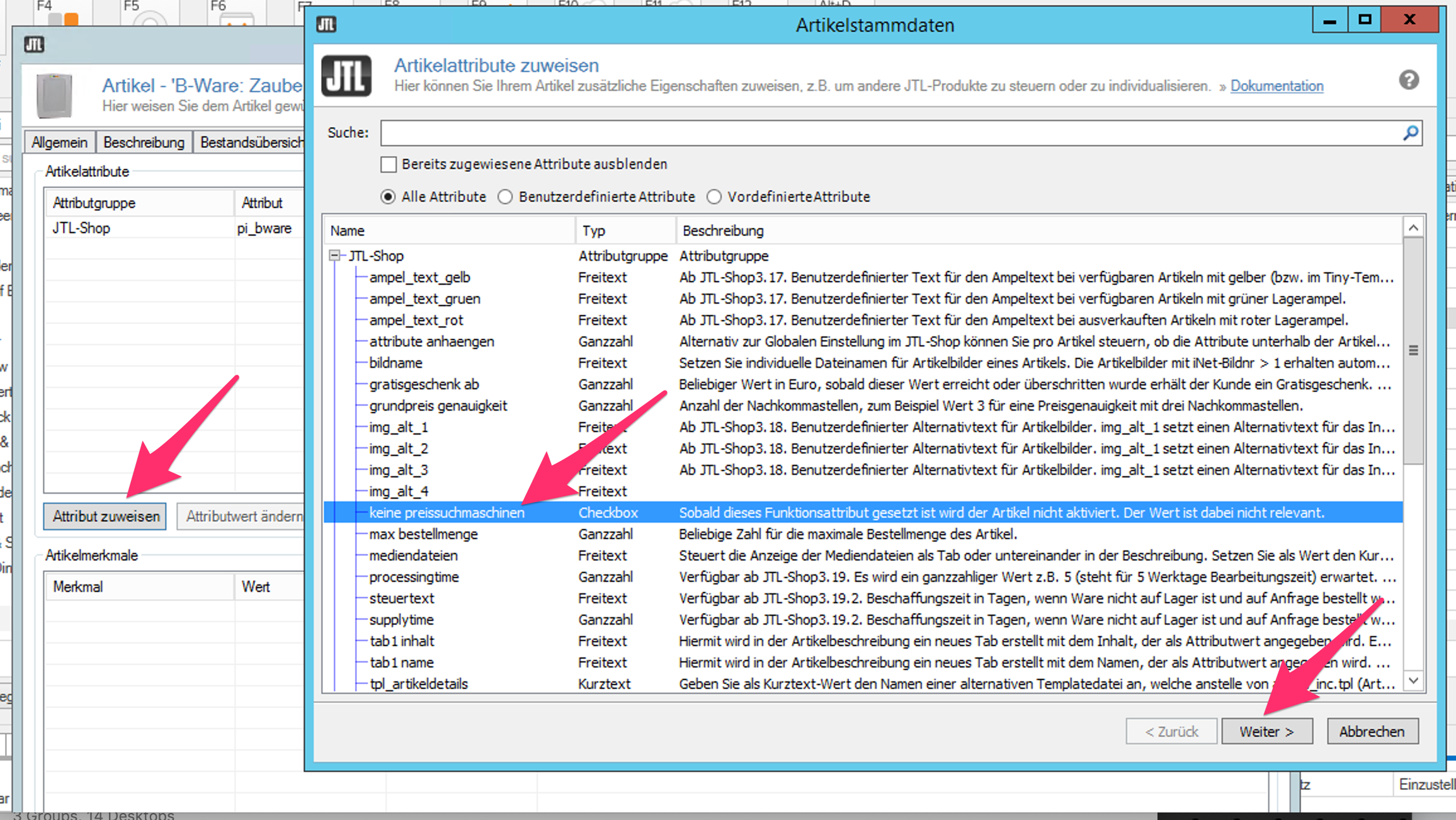Viewport: 1456px width, 820px height.
Task: Click the JTL icon of background window
Action: (x=34, y=45)
